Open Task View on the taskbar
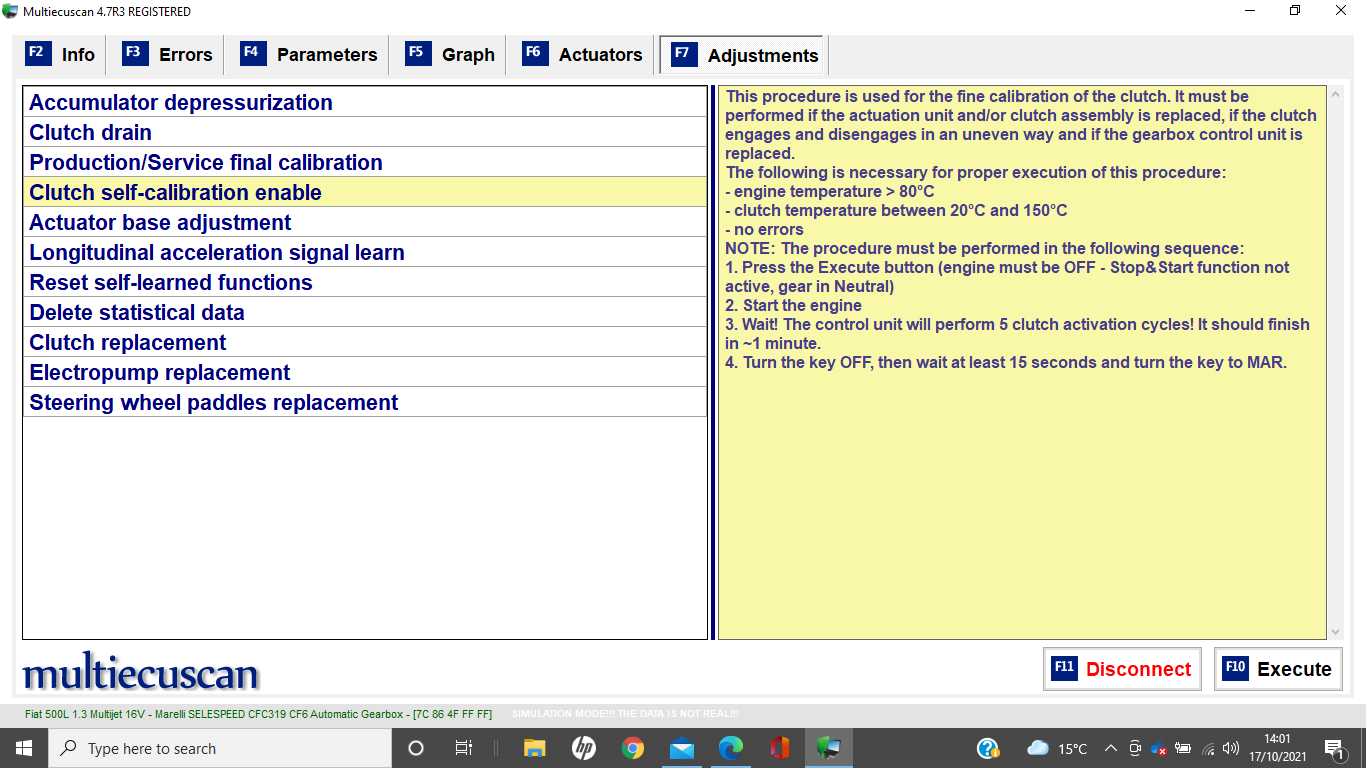 point(464,748)
